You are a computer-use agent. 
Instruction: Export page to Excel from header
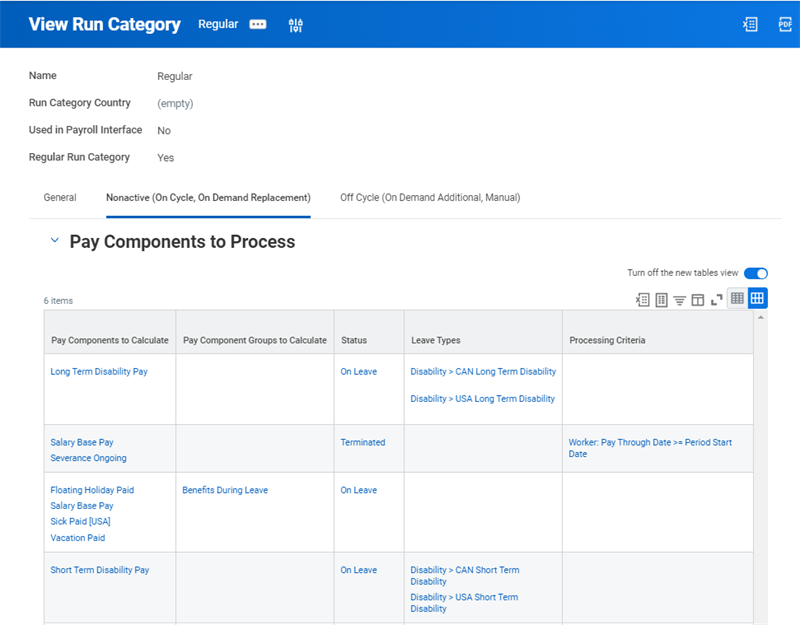click(x=750, y=24)
